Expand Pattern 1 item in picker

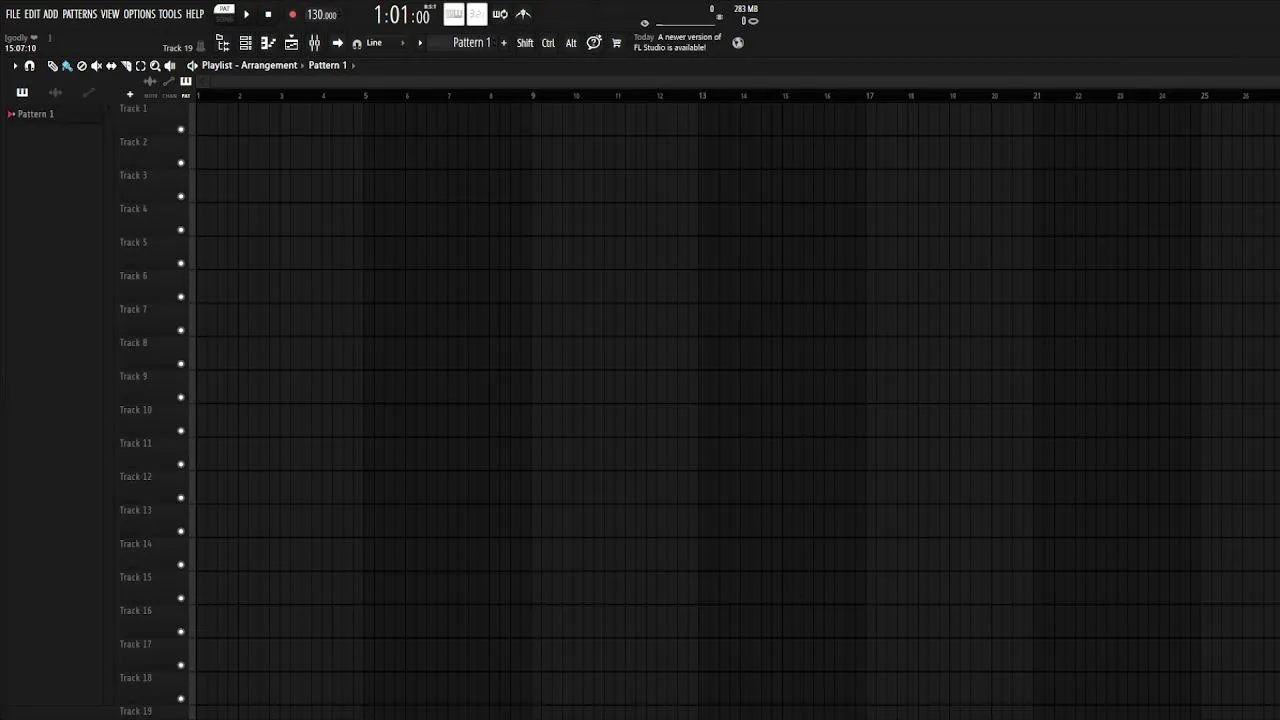point(11,114)
